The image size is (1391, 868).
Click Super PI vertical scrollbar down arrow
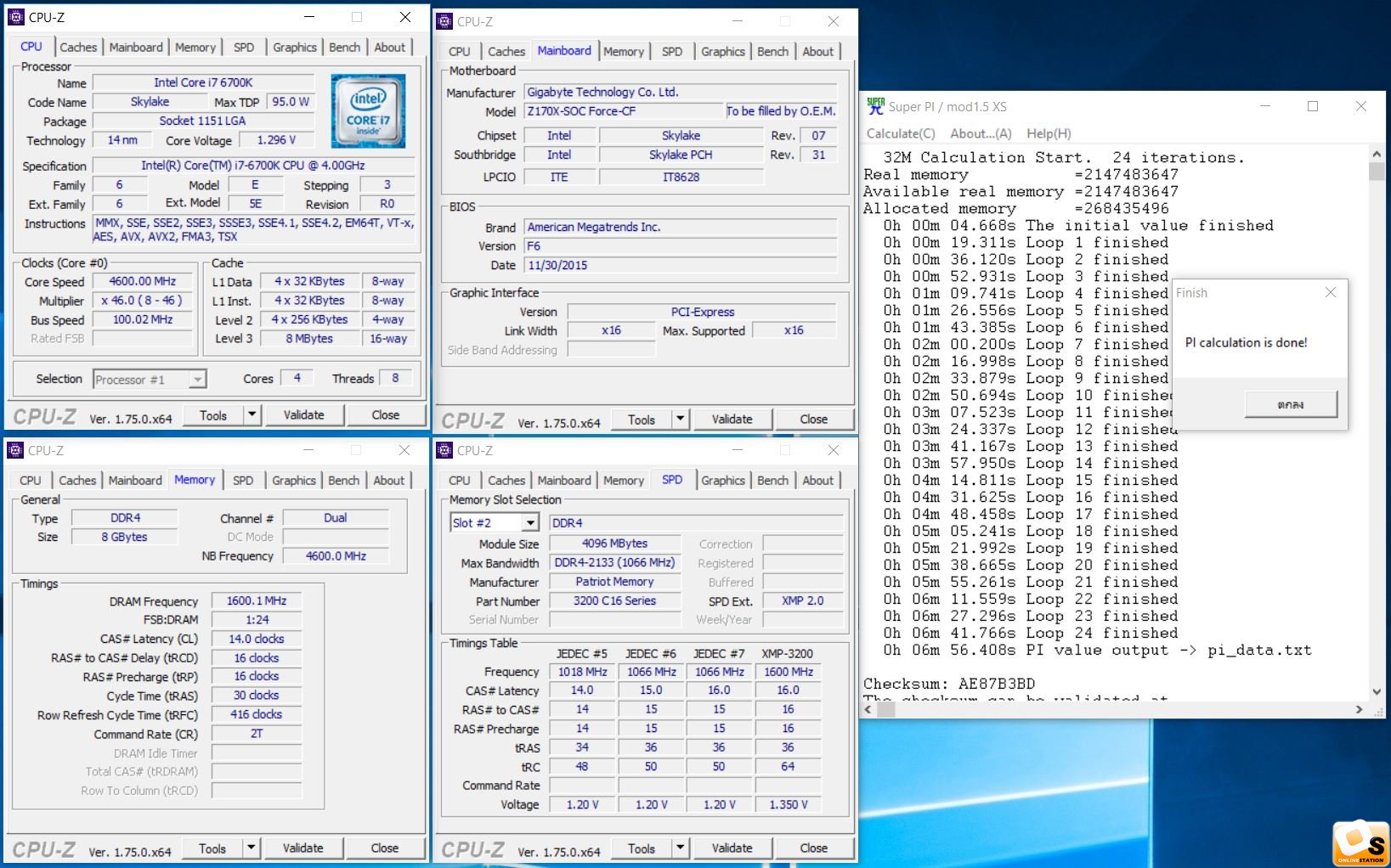pyautogui.click(x=1377, y=692)
